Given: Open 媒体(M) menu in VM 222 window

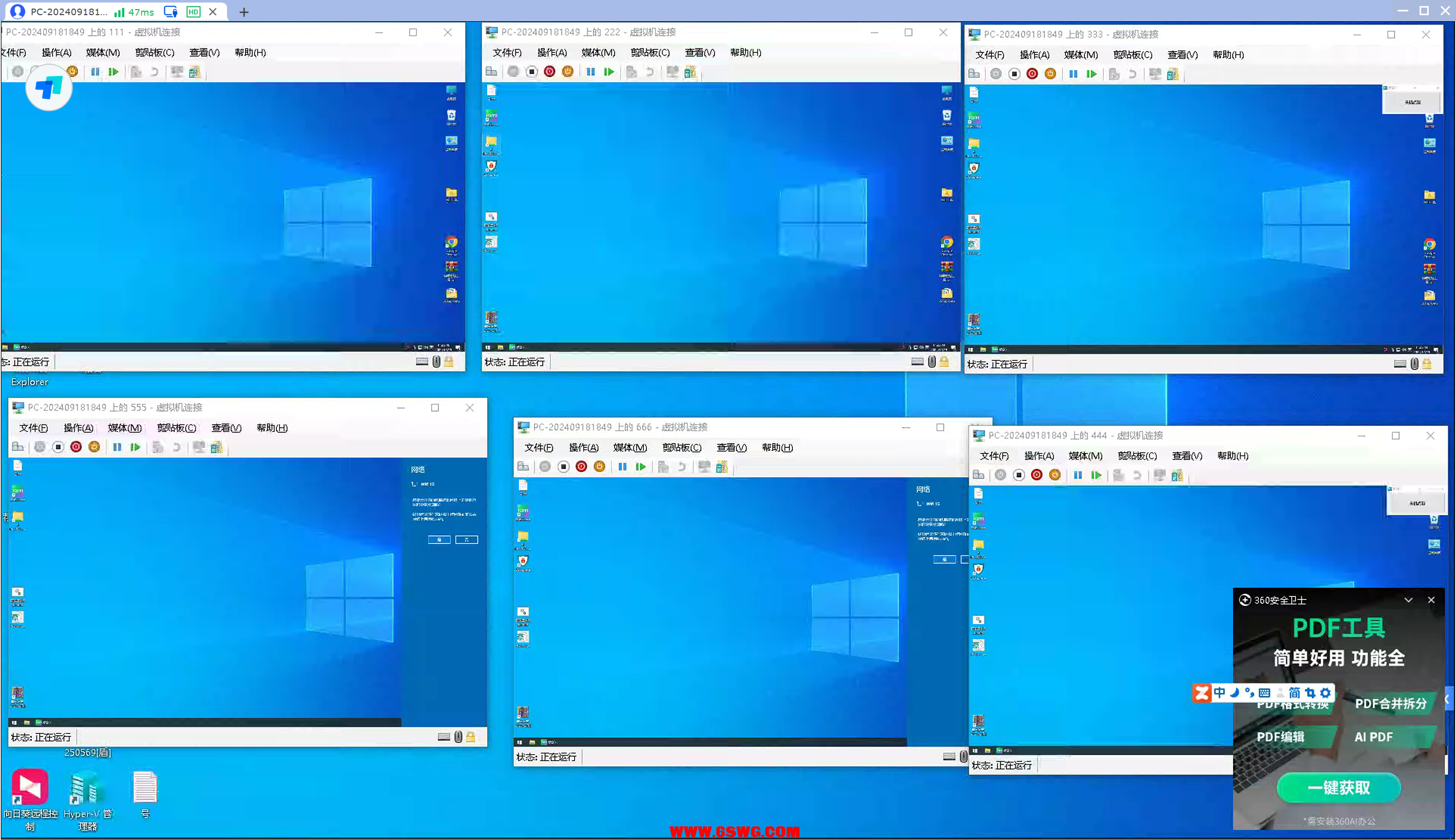Looking at the screenshot, I should (x=598, y=53).
